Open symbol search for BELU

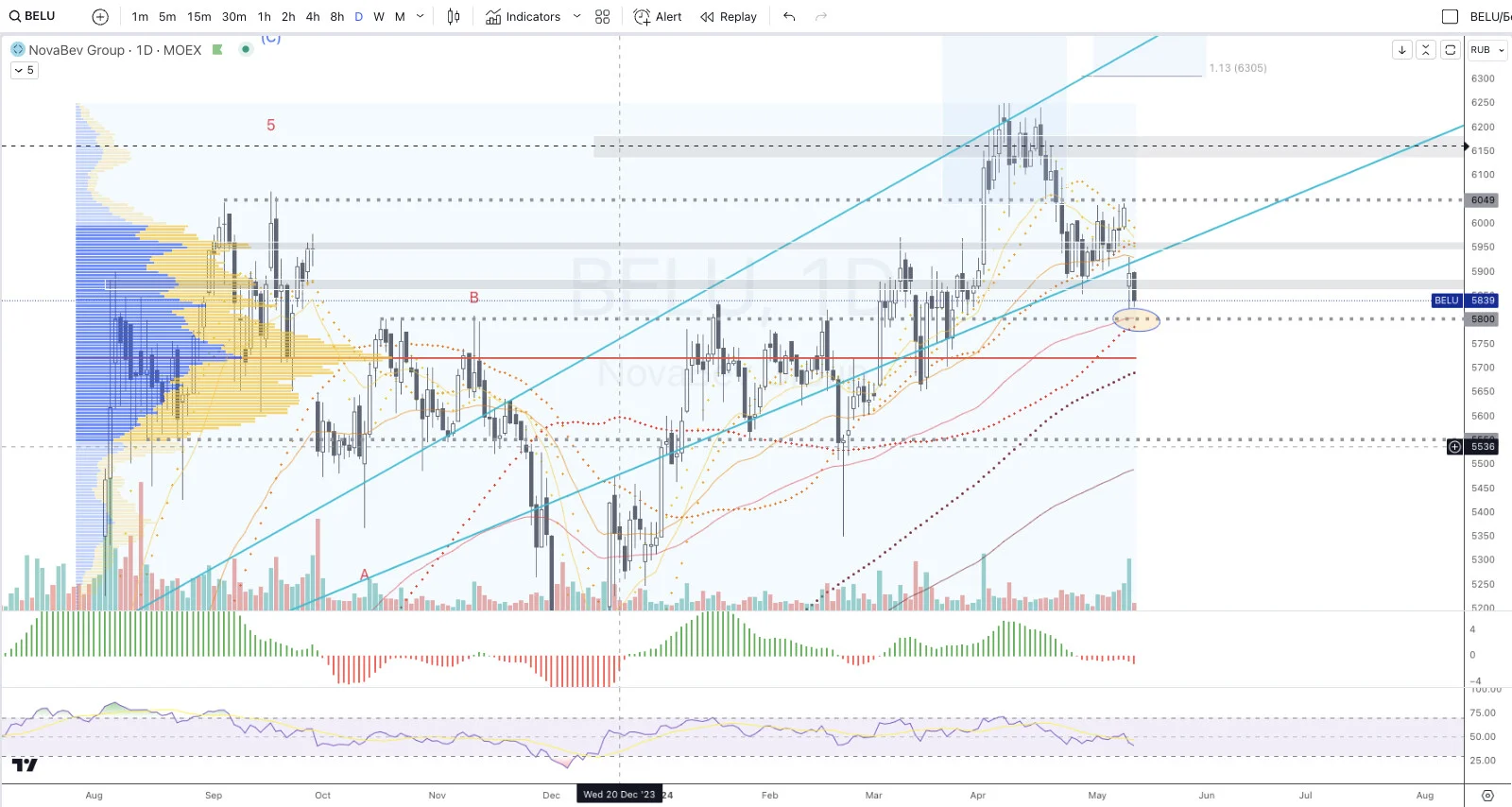coord(32,16)
